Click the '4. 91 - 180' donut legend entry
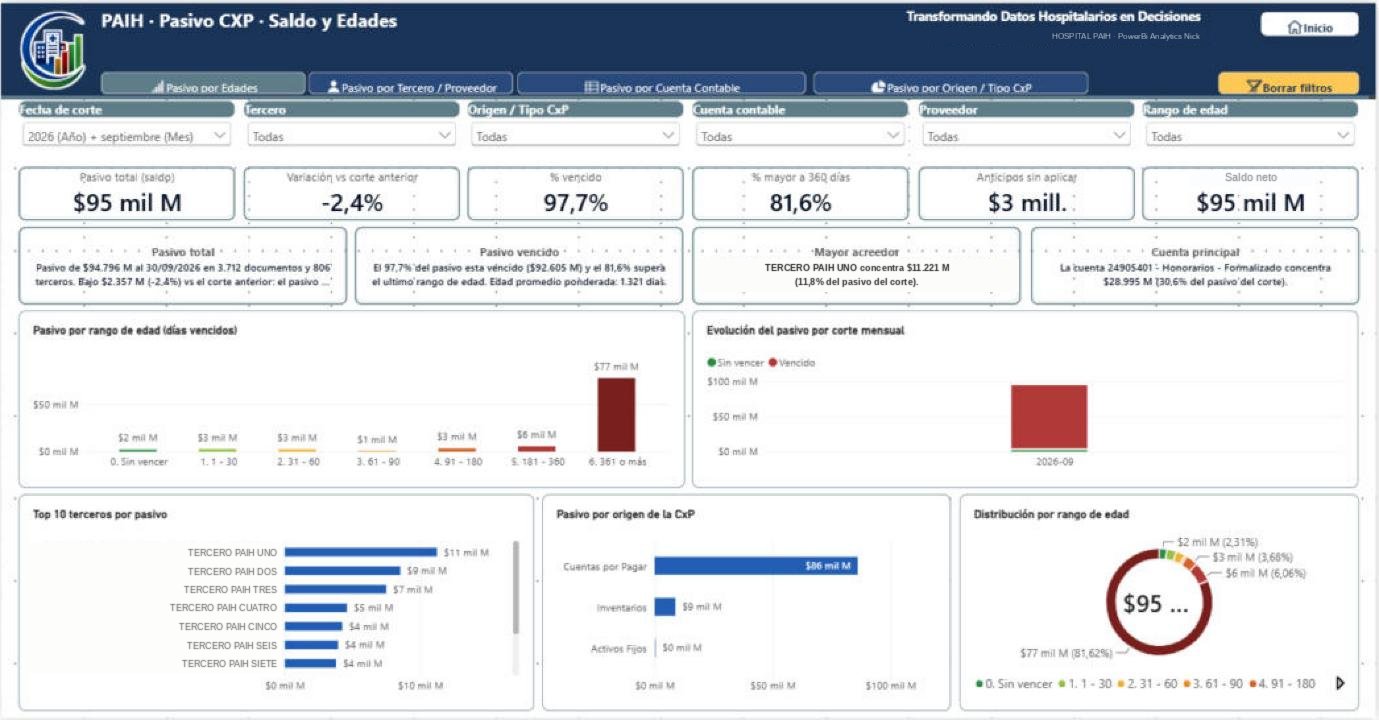1379x720 pixels. pos(1280,684)
